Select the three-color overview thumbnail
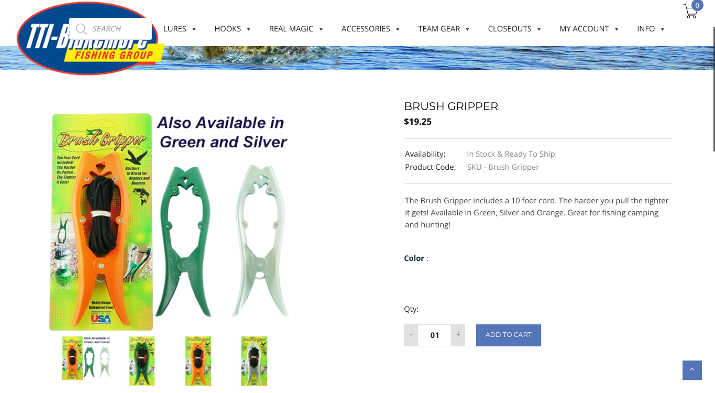 pos(86,358)
